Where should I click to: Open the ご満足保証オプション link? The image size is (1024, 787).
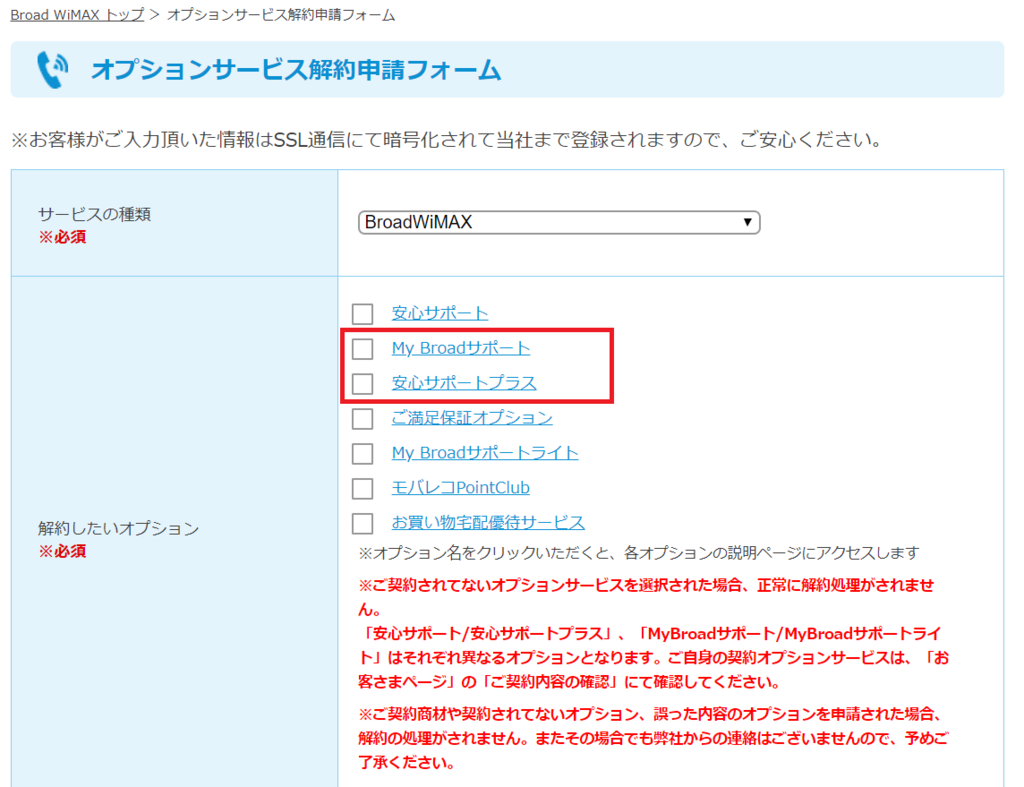(x=472, y=418)
